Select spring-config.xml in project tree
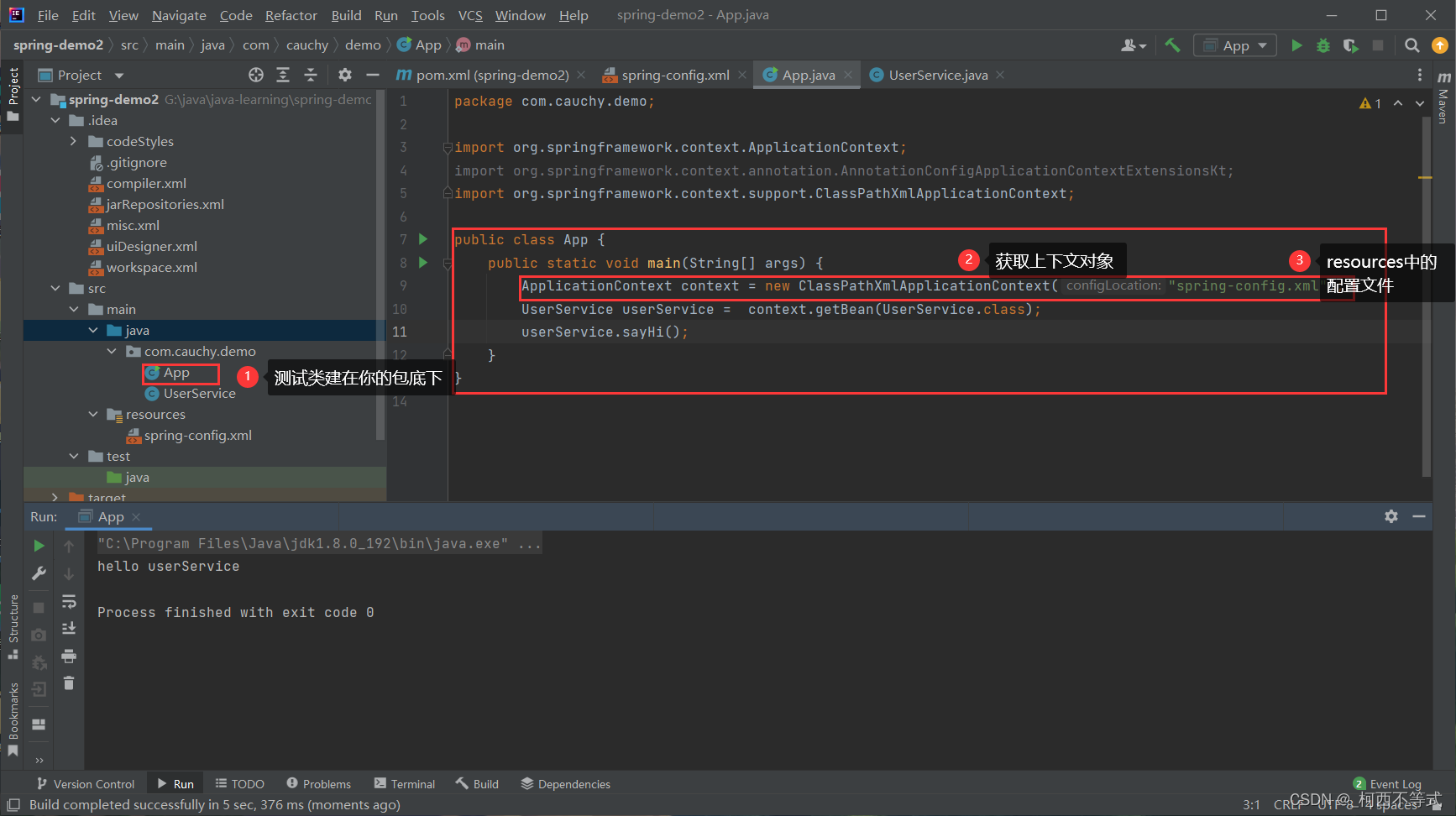This screenshot has height=816, width=1456. pyautogui.click(x=197, y=435)
